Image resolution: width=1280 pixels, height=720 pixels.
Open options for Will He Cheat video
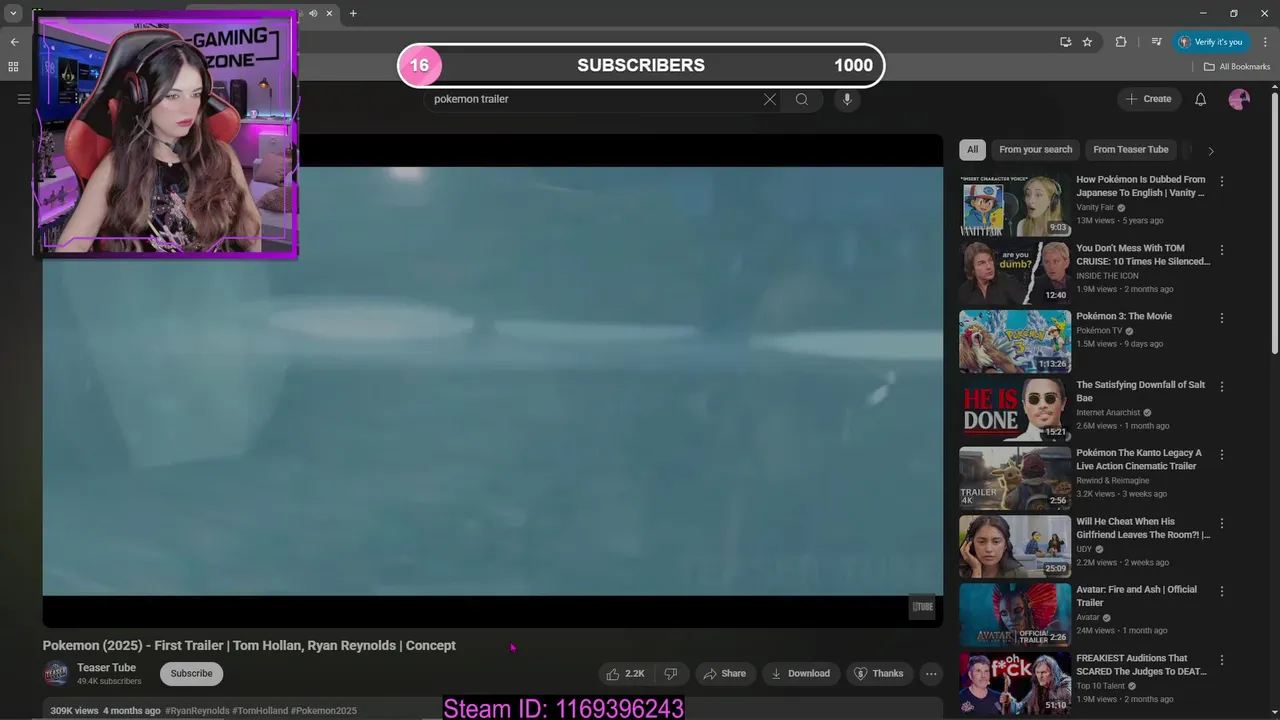(x=1221, y=523)
